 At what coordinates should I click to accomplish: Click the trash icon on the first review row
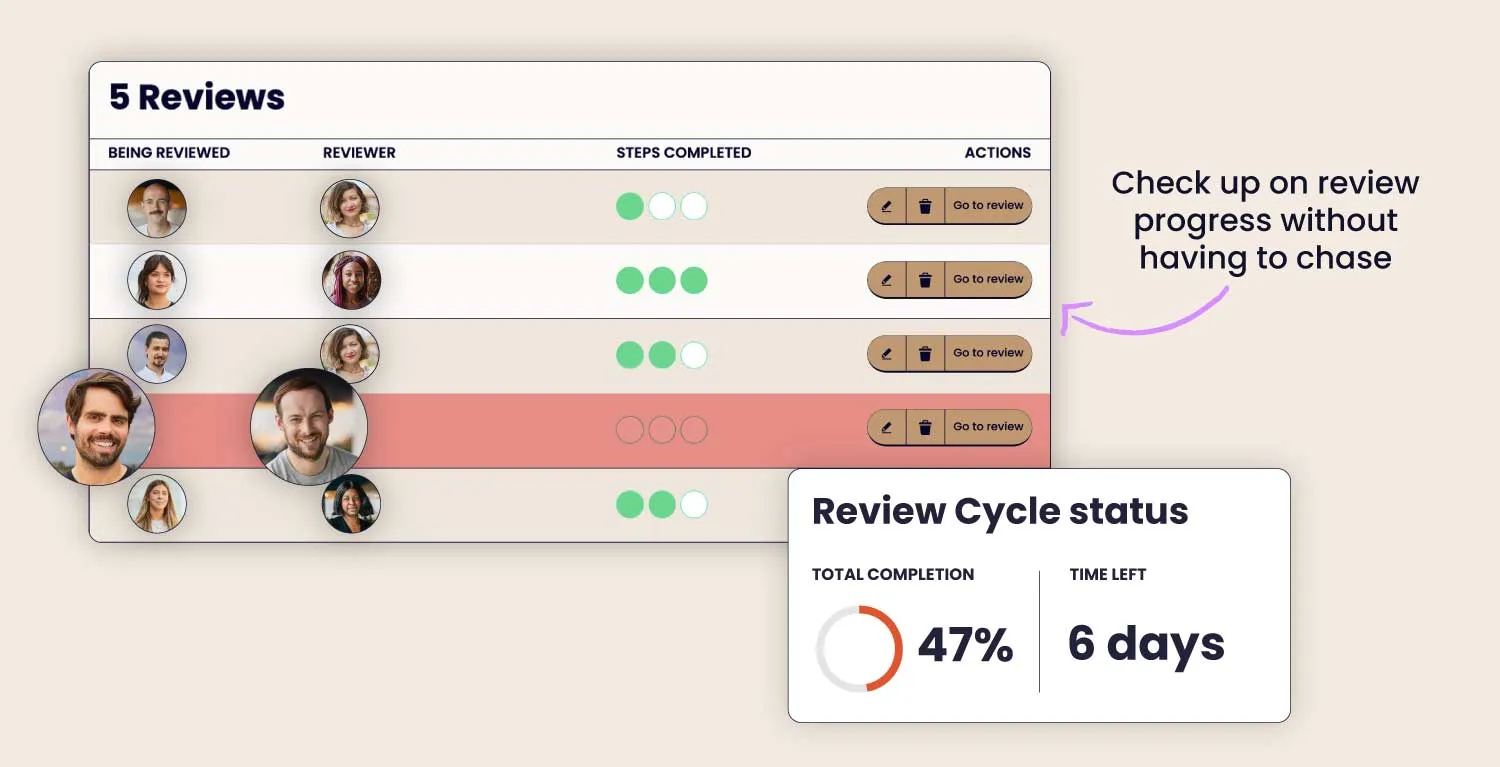click(x=926, y=206)
